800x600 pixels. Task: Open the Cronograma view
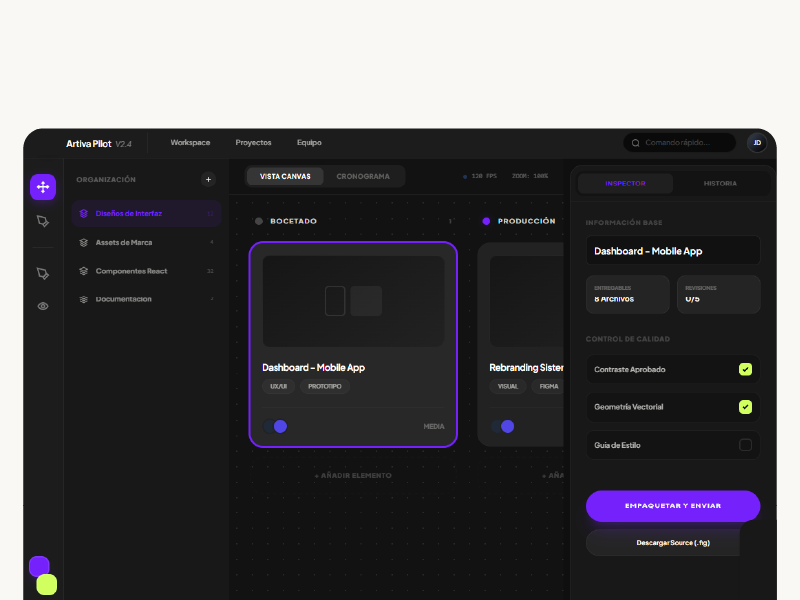tap(365, 176)
